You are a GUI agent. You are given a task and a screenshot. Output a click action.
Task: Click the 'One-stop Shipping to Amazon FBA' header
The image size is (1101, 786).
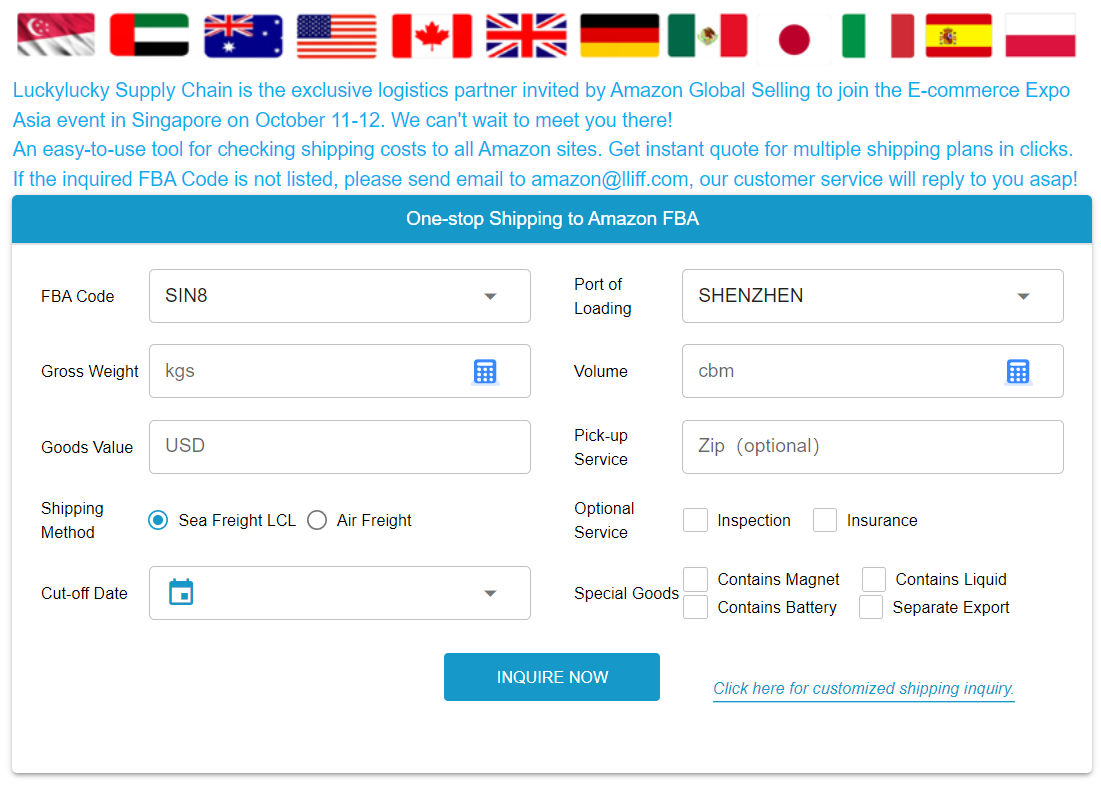[552, 218]
